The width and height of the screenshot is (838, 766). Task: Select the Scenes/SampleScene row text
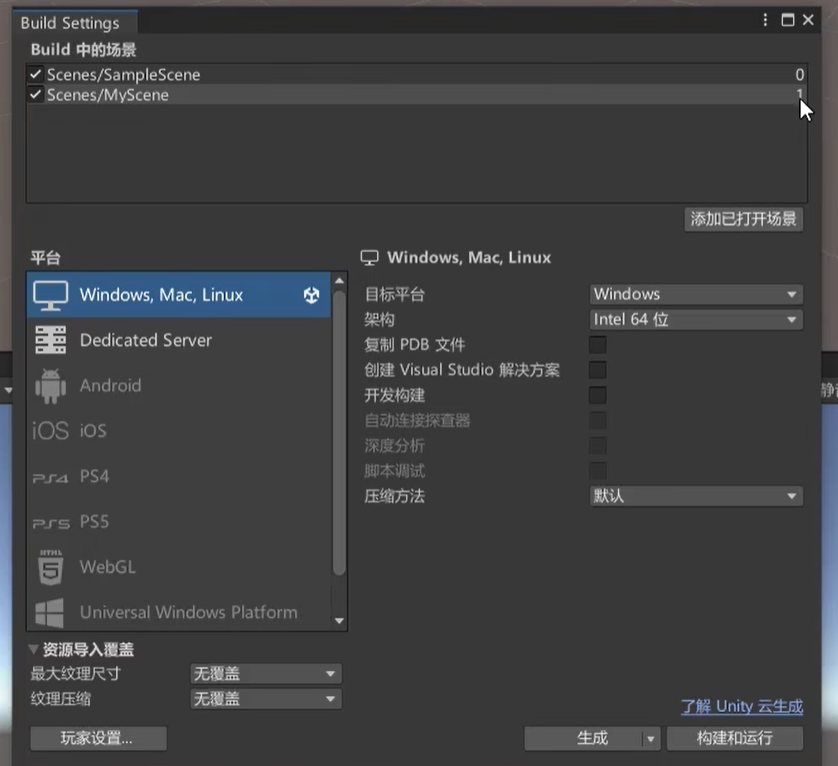point(123,74)
